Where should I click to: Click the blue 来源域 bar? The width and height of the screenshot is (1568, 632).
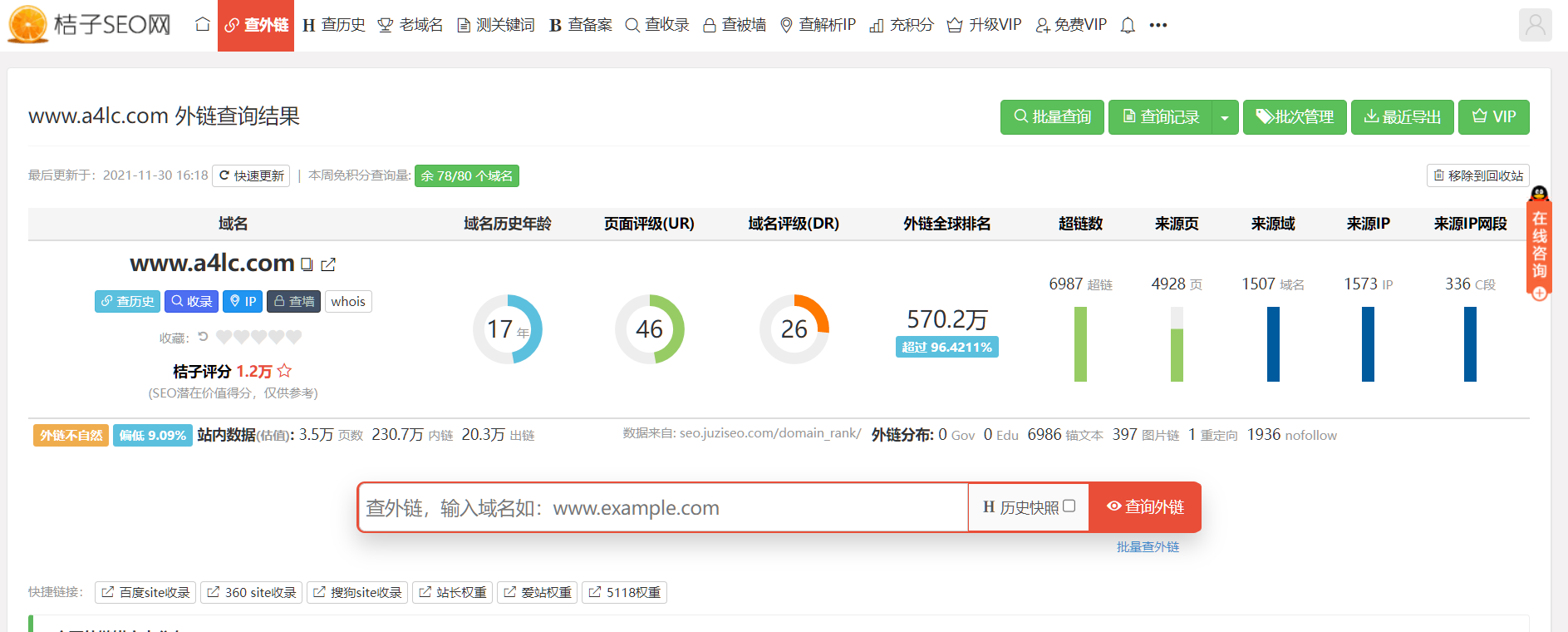point(1273,344)
